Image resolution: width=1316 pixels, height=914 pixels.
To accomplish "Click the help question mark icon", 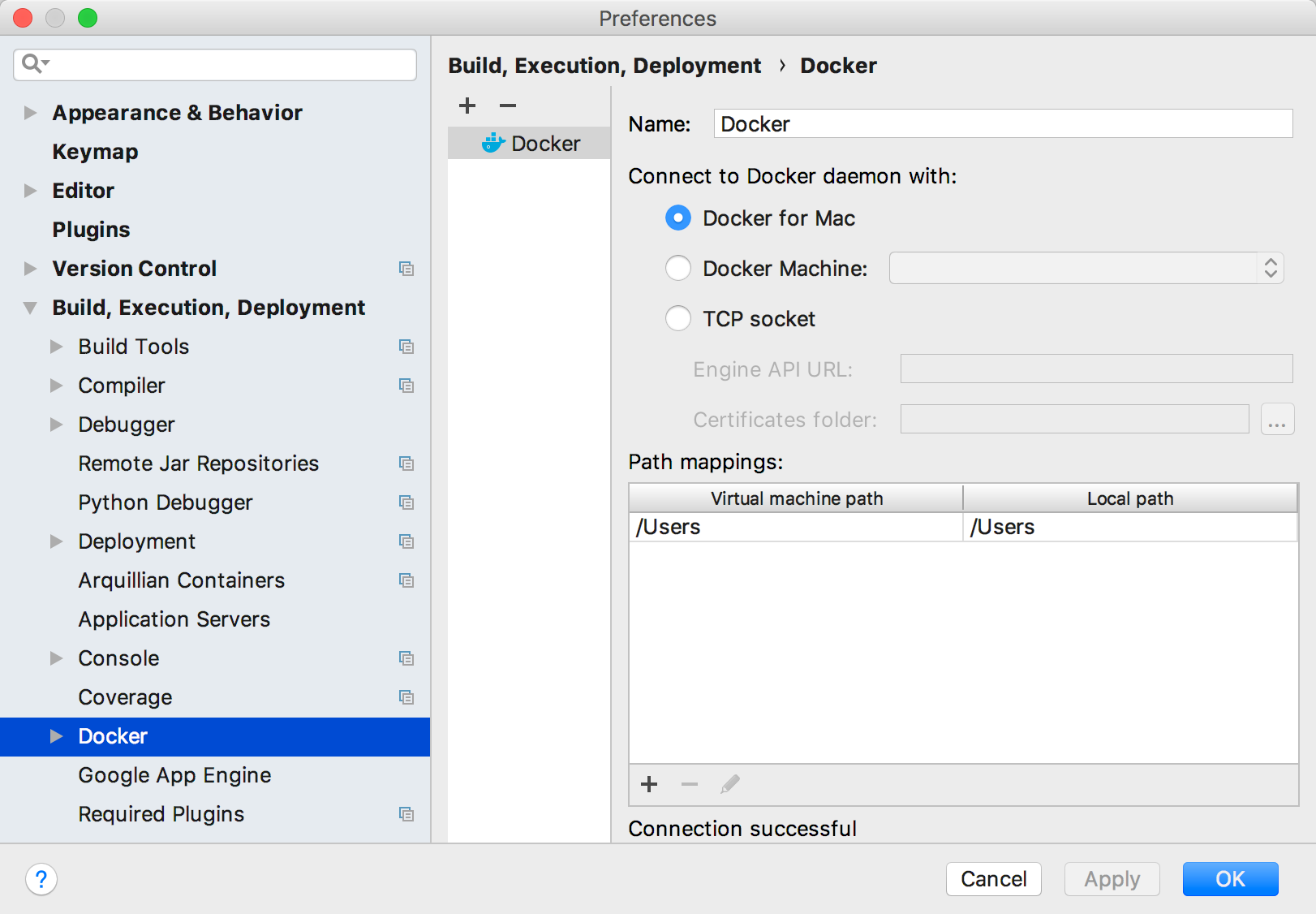I will pyautogui.click(x=41, y=879).
